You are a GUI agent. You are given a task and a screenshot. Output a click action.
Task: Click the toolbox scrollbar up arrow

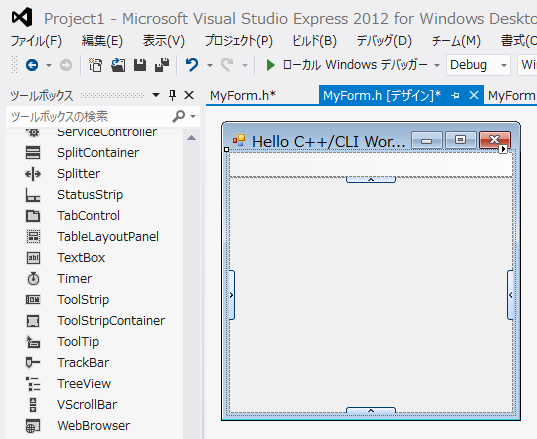191,138
